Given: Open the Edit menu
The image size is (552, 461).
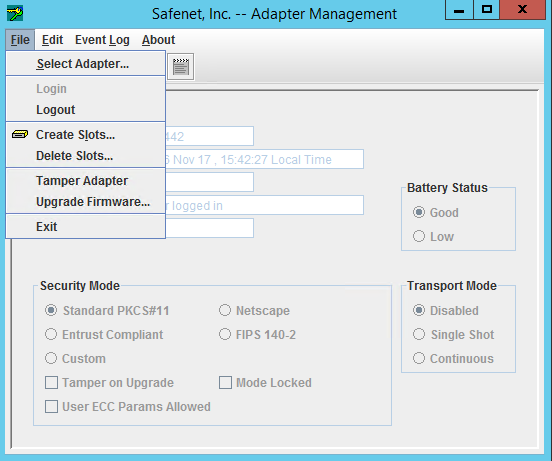Looking at the screenshot, I should [x=52, y=40].
